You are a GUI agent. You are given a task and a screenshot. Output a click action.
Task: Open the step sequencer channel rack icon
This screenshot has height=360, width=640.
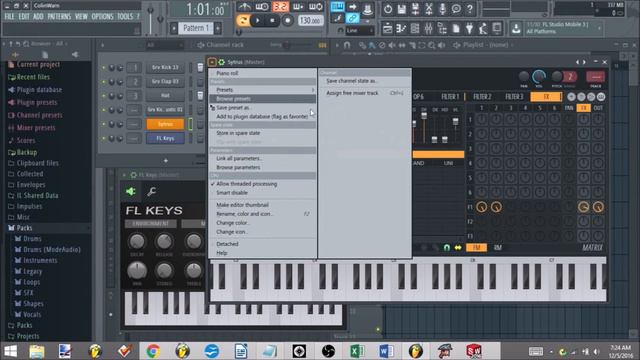click(415, 29)
